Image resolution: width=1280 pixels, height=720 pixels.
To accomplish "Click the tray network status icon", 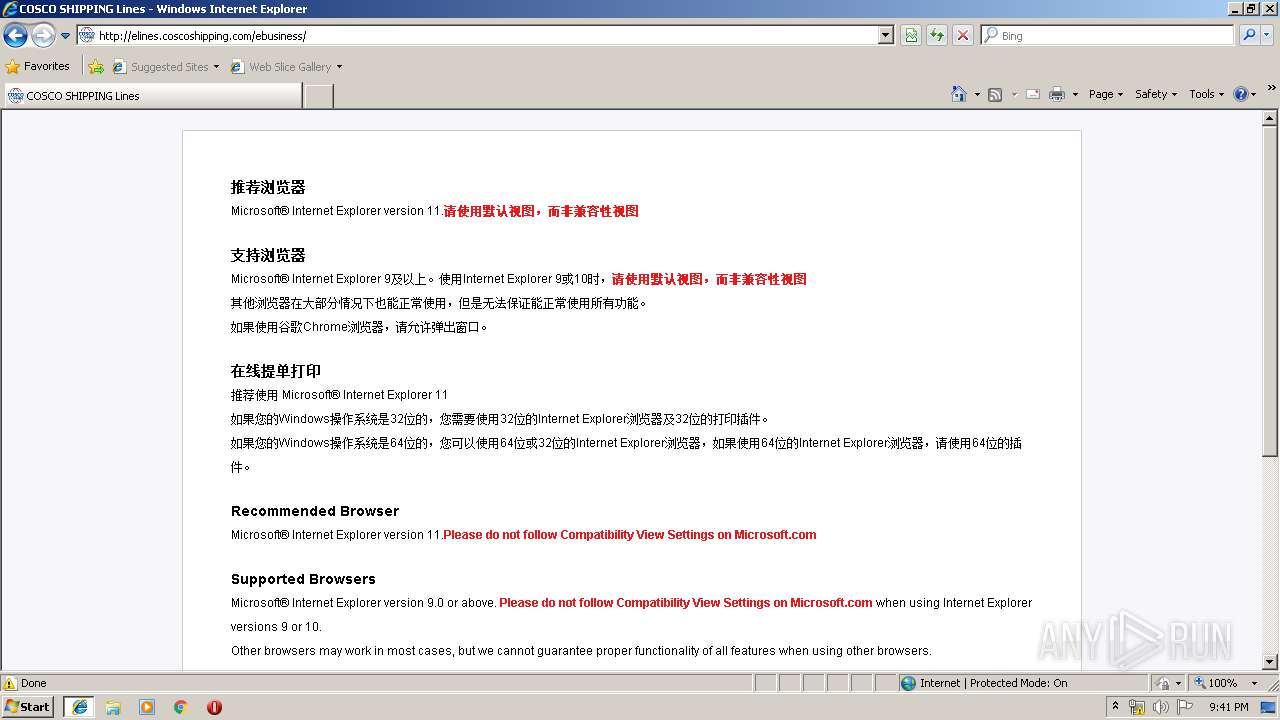I will [x=1137, y=707].
